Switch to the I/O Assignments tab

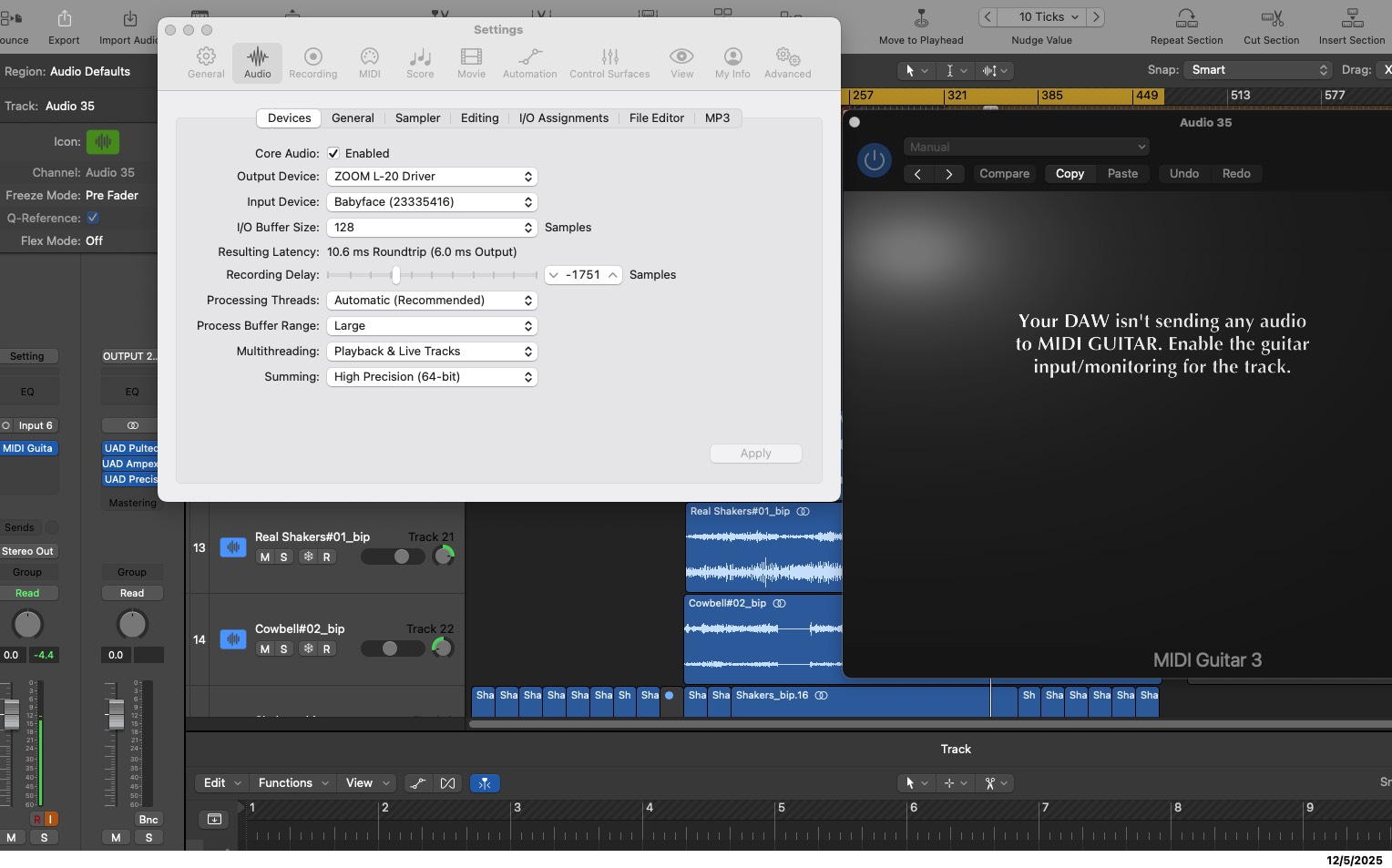pos(563,118)
